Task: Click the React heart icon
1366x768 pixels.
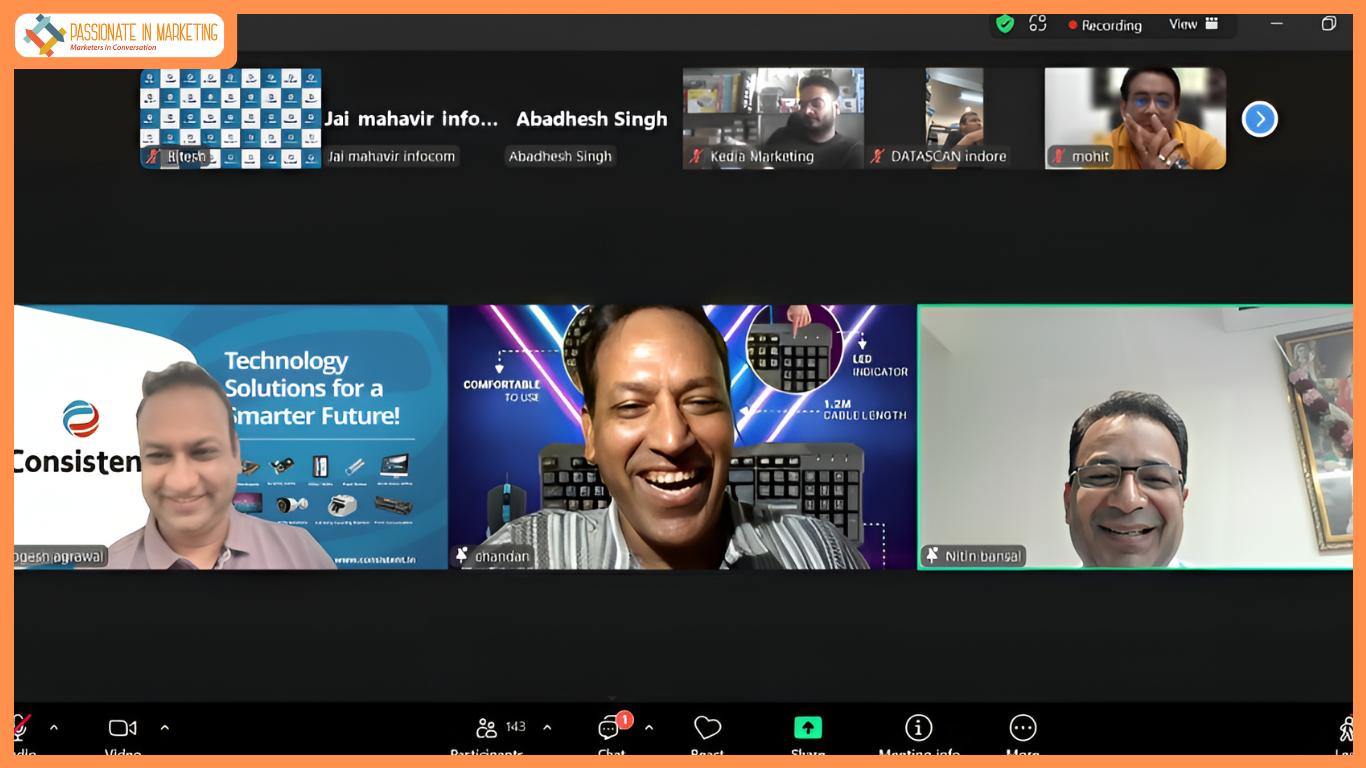Action: pyautogui.click(x=707, y=728)
